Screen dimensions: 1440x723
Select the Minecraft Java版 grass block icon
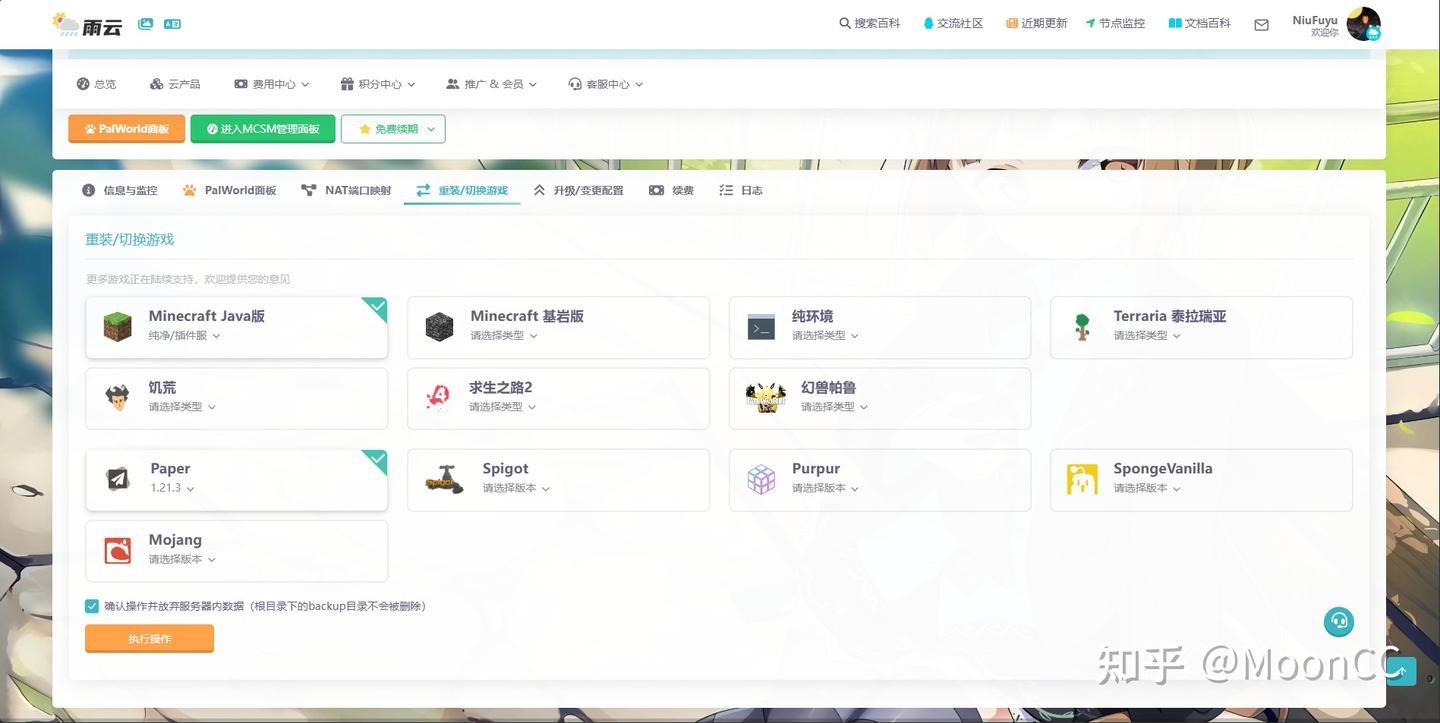coord(117,326)
